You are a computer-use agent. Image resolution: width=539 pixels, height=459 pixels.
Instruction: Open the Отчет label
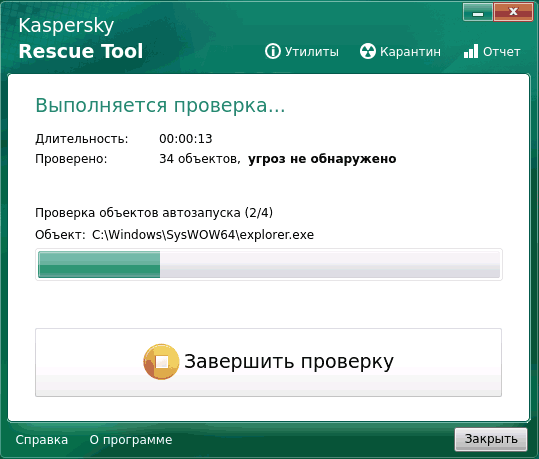[x=502, y=52]
